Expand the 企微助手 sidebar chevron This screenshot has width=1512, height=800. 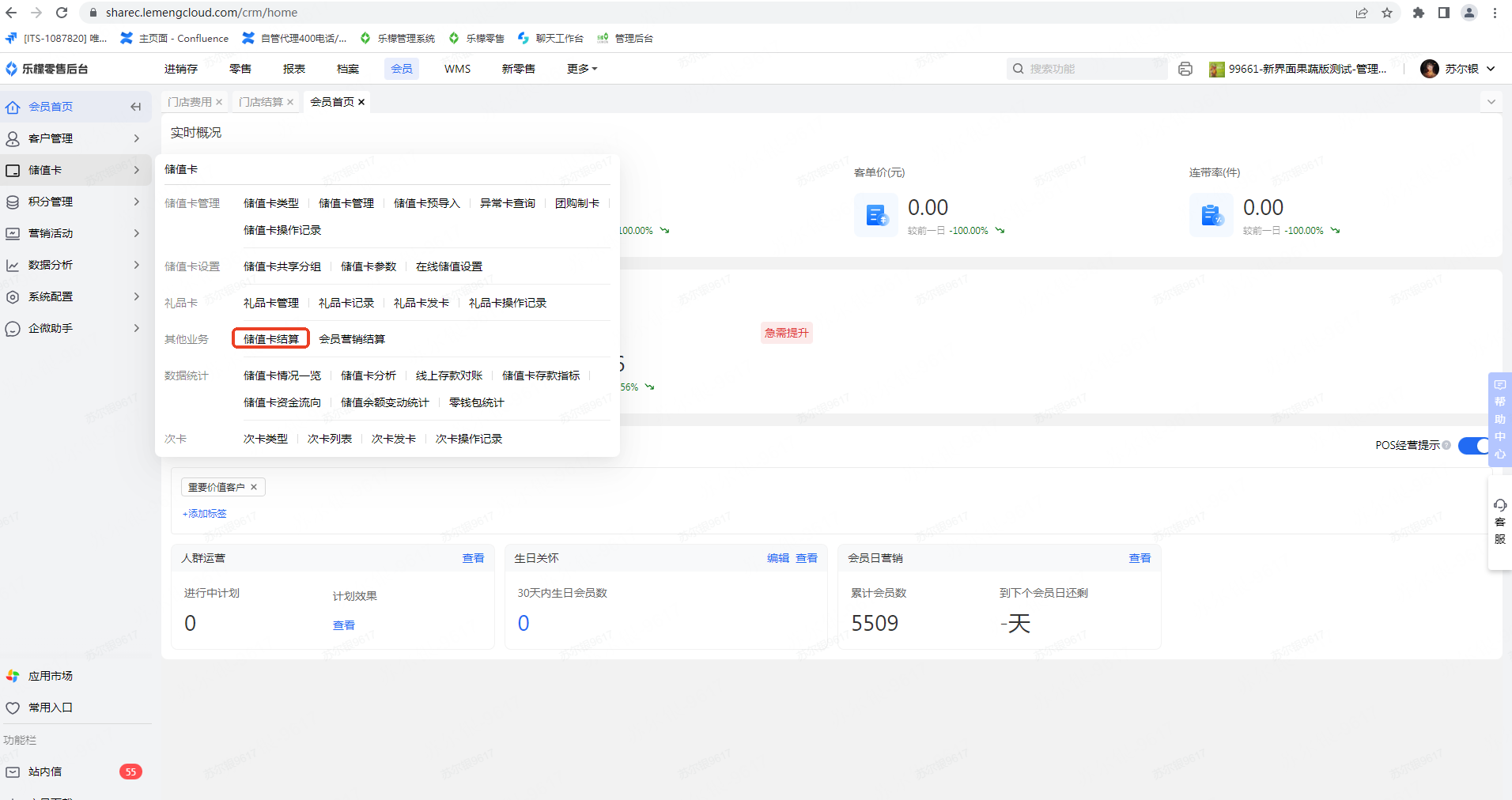(x=137, y=328)
